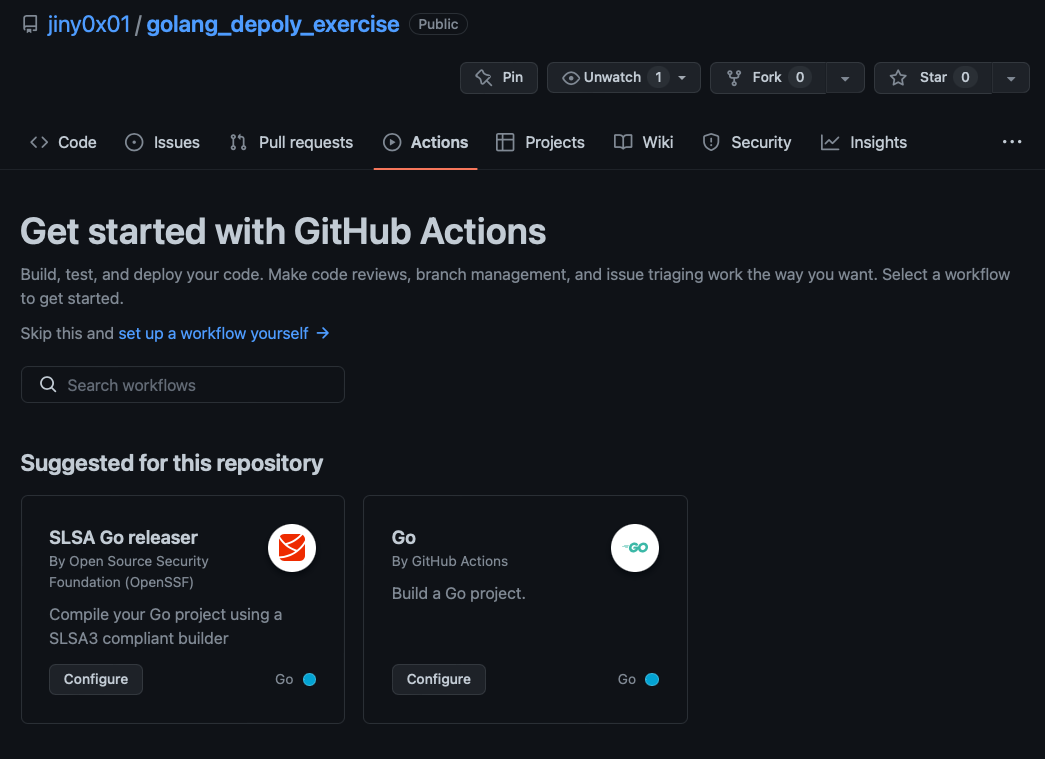Viewport: 1045px width, 759px height.
Task: Open the jiny0x01 user profile link
Action: [89, 24]
